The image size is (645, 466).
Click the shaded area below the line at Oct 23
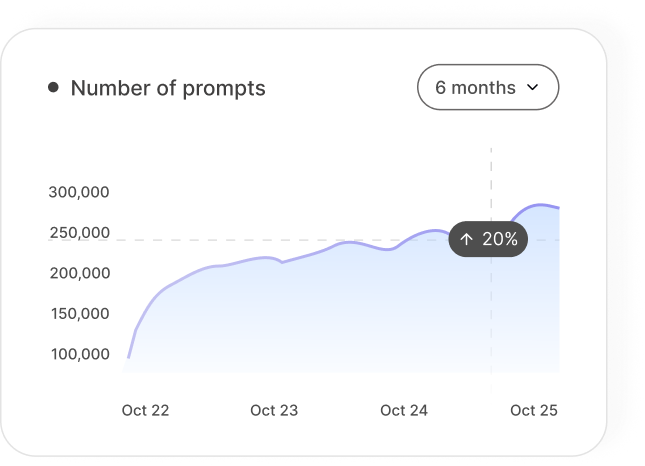274,321
